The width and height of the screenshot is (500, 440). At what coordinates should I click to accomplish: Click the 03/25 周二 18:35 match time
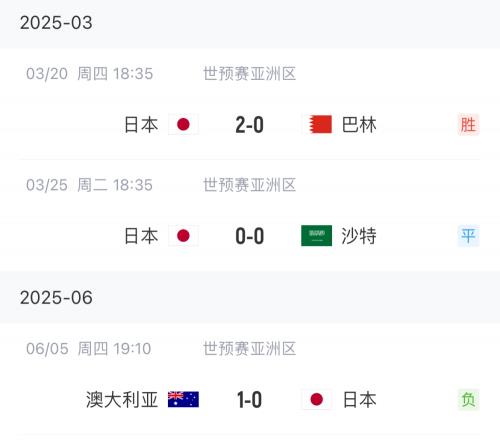(x=89, y=185)
